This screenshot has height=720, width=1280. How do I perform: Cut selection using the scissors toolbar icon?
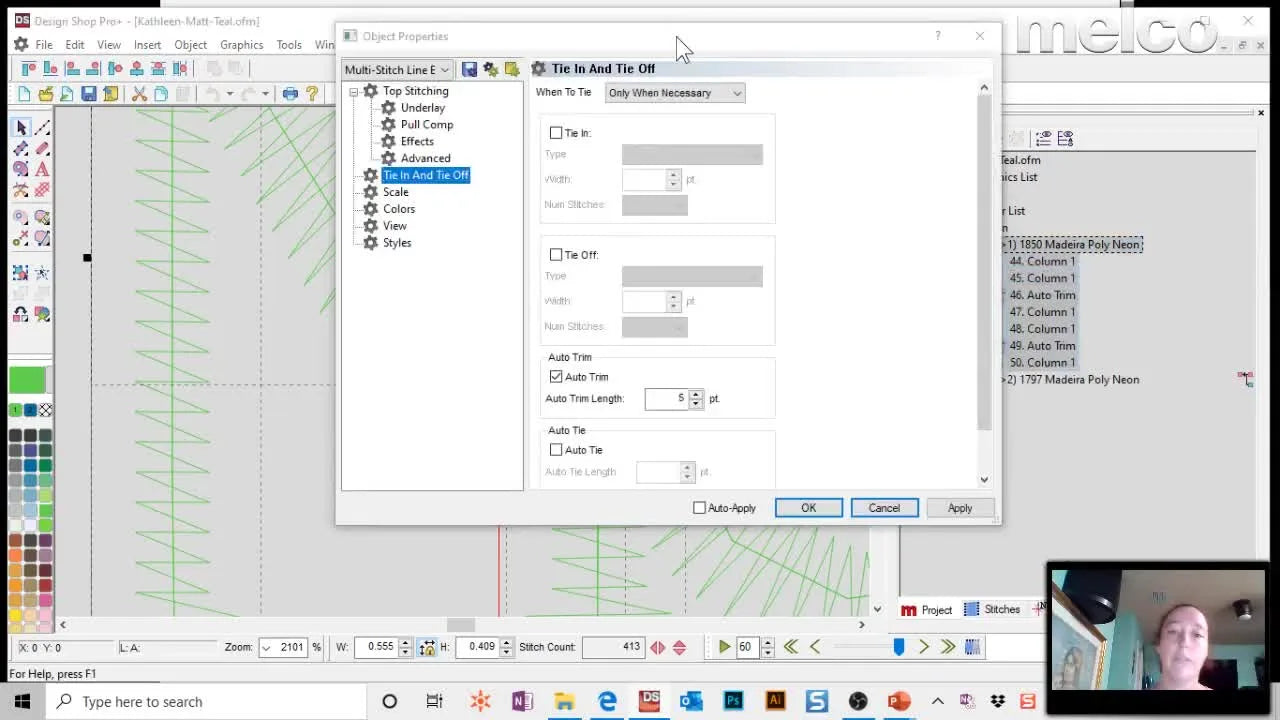140,93
